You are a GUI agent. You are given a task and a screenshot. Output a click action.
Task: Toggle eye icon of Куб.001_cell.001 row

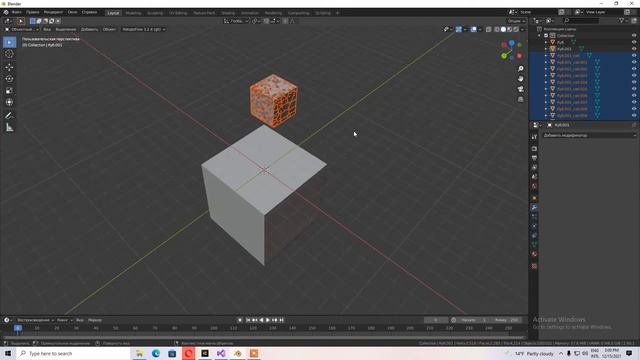click(634, 62)
